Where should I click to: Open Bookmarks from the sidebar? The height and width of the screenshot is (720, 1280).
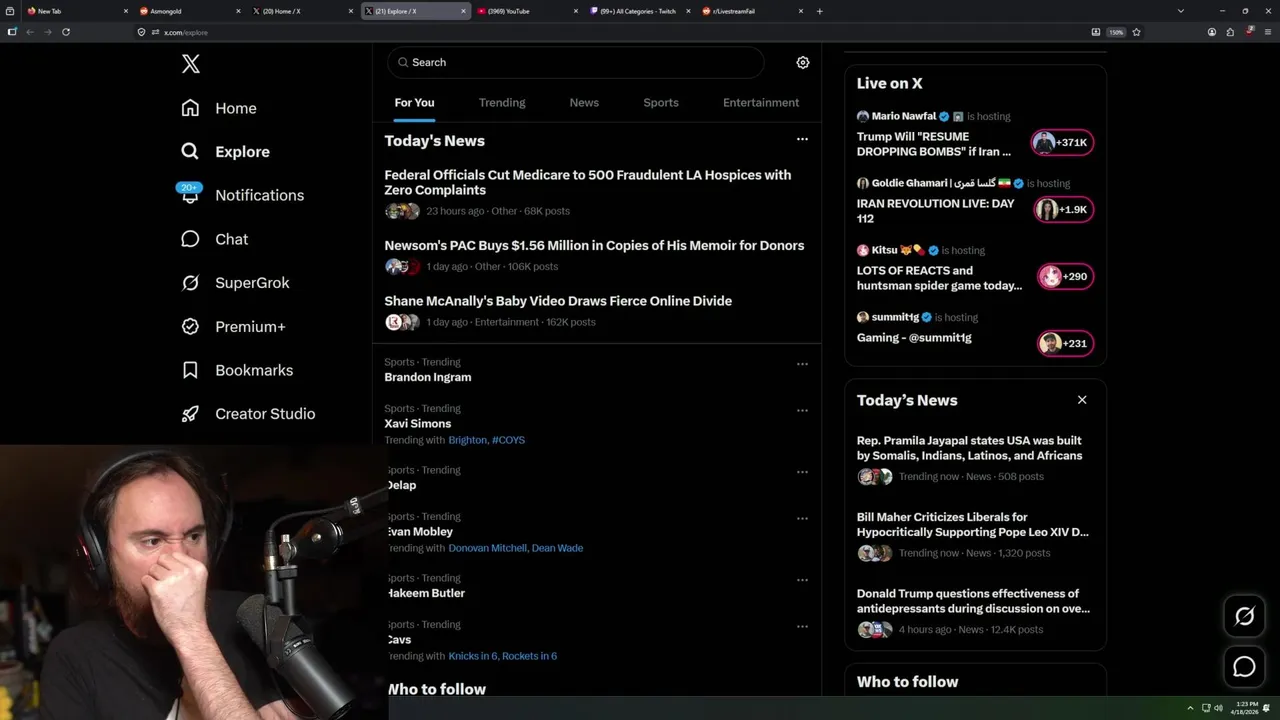pos(237,370)
